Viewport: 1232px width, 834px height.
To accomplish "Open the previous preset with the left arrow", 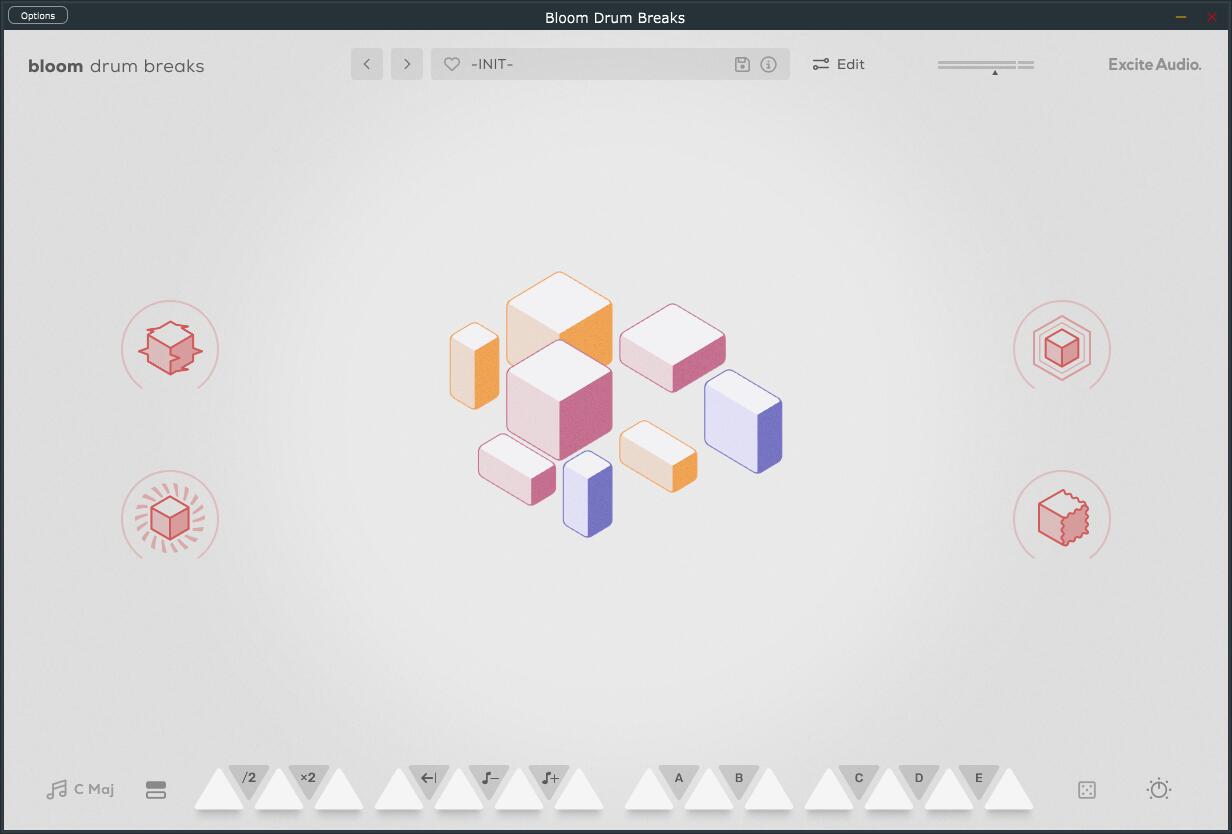I will point(366,63).
